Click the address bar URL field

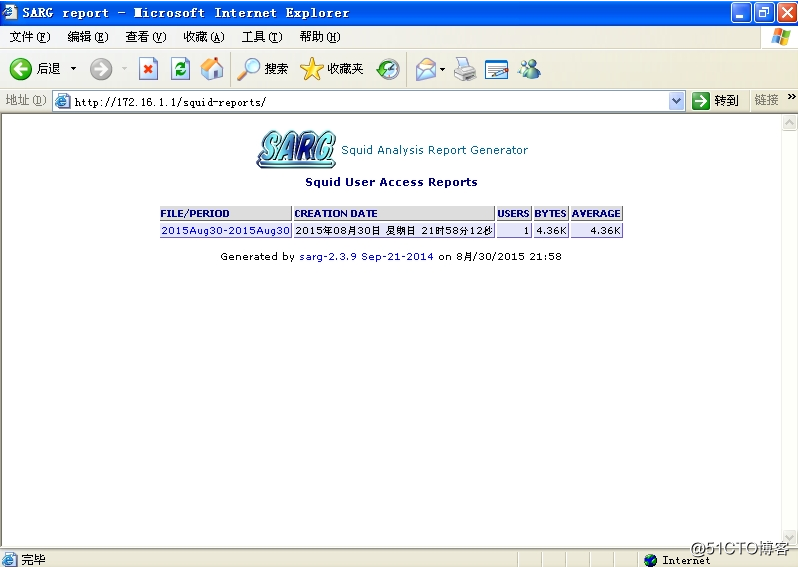point(369,101)
